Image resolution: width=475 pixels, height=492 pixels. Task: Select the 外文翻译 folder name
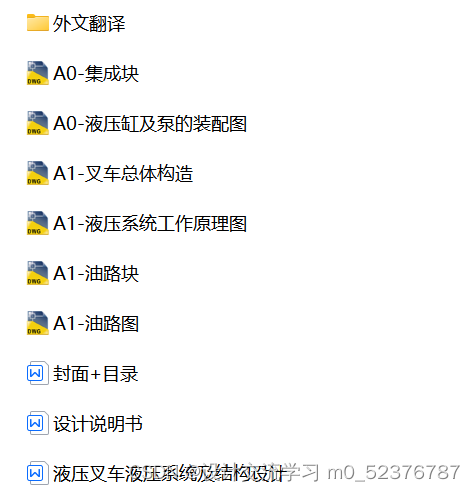(x=89, y=23)
